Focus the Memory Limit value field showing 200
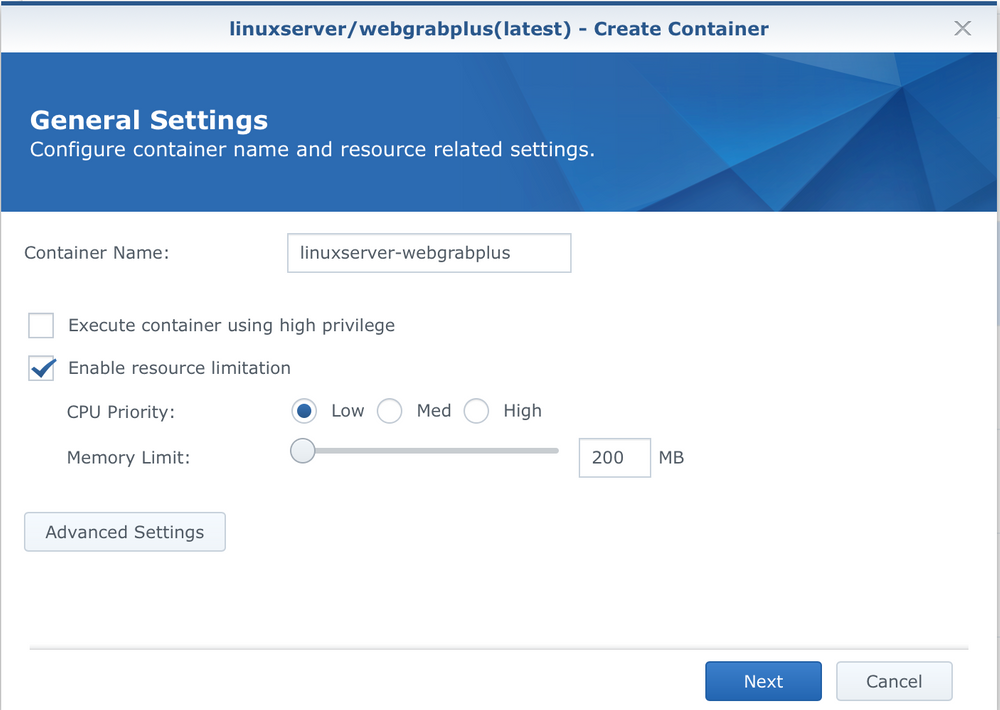The height and width of the screenshot is (710, 1000). click(x=614, y=457)
